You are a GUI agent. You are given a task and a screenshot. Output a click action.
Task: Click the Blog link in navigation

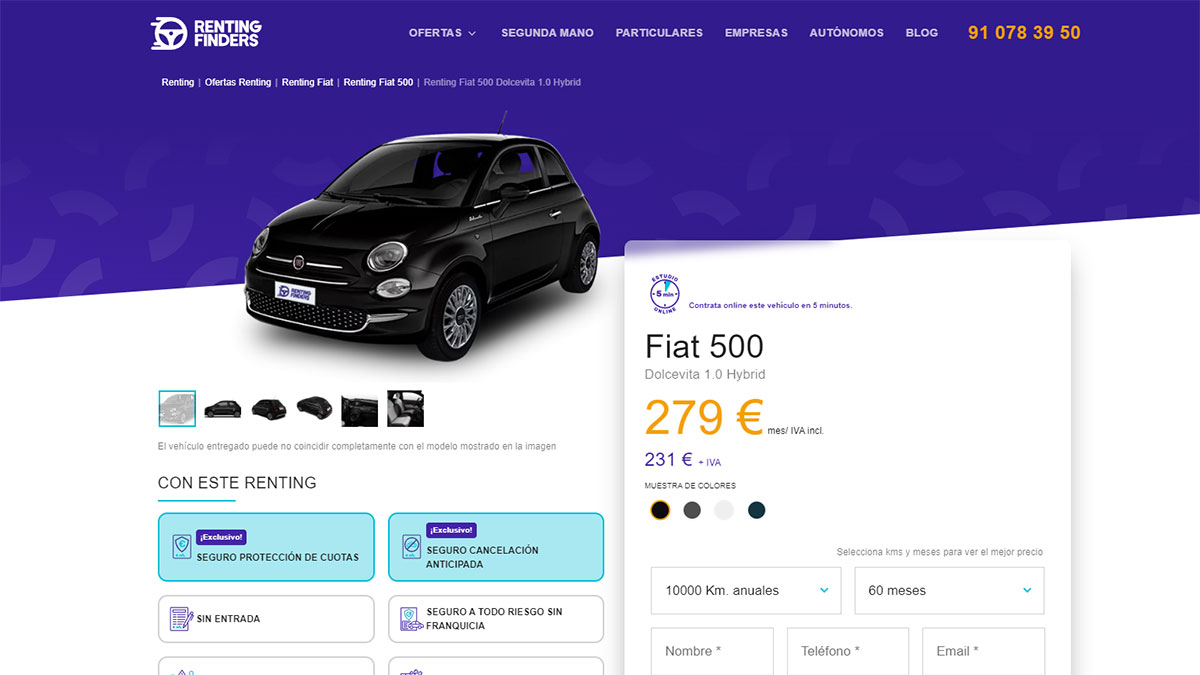(x=922, y=33)
